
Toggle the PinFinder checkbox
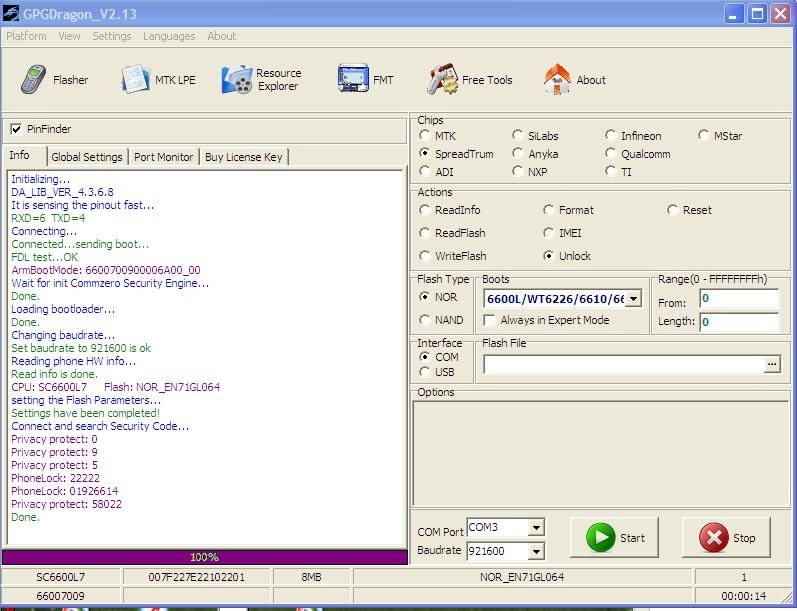tap(16, 129)
